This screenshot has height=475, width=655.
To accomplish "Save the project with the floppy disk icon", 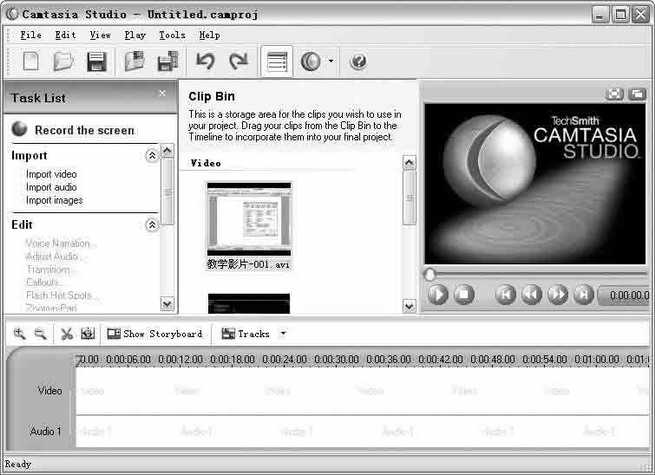I will click(x=96, y=62).
